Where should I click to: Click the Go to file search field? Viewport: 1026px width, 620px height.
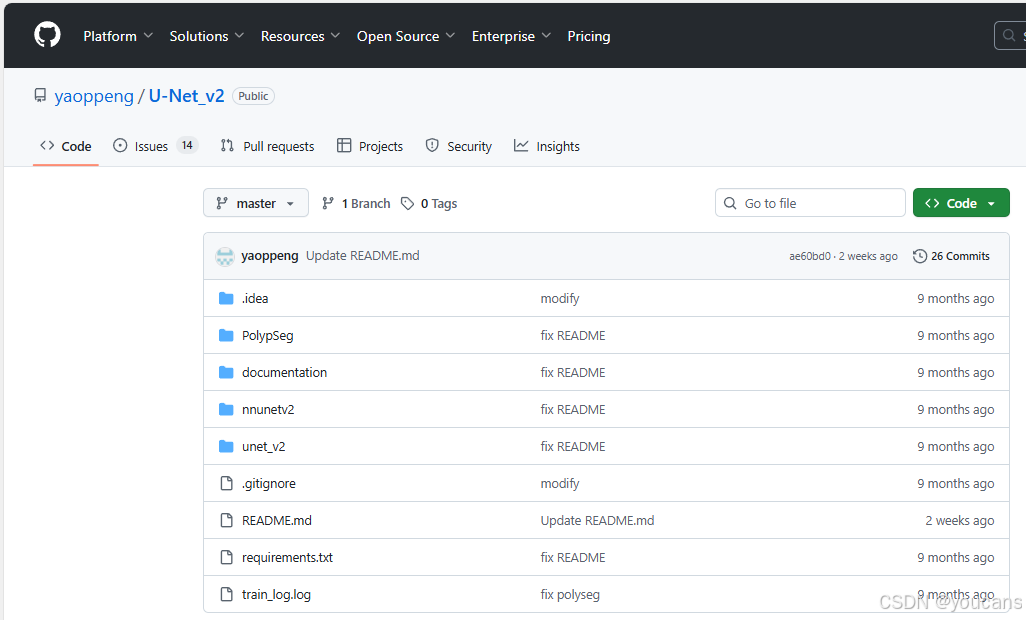click(x=810, y=203)
